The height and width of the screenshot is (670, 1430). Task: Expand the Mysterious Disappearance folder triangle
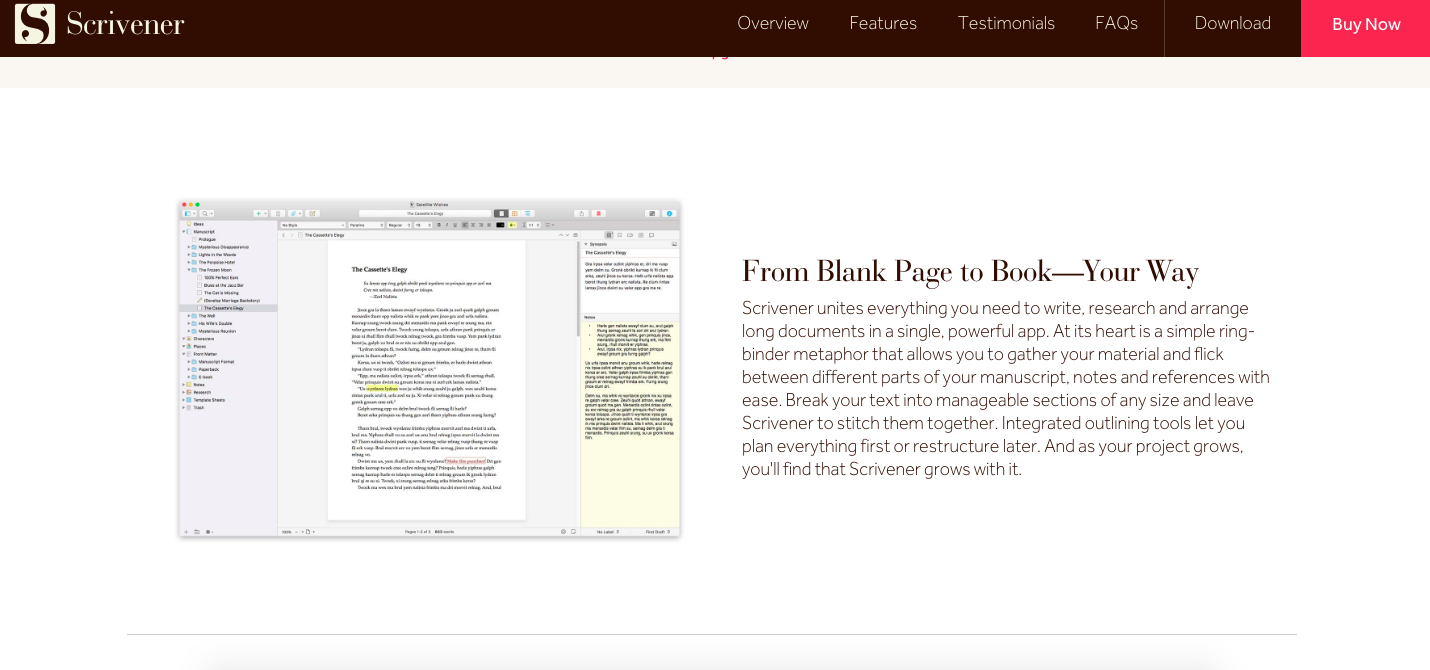tap(189, 247)
